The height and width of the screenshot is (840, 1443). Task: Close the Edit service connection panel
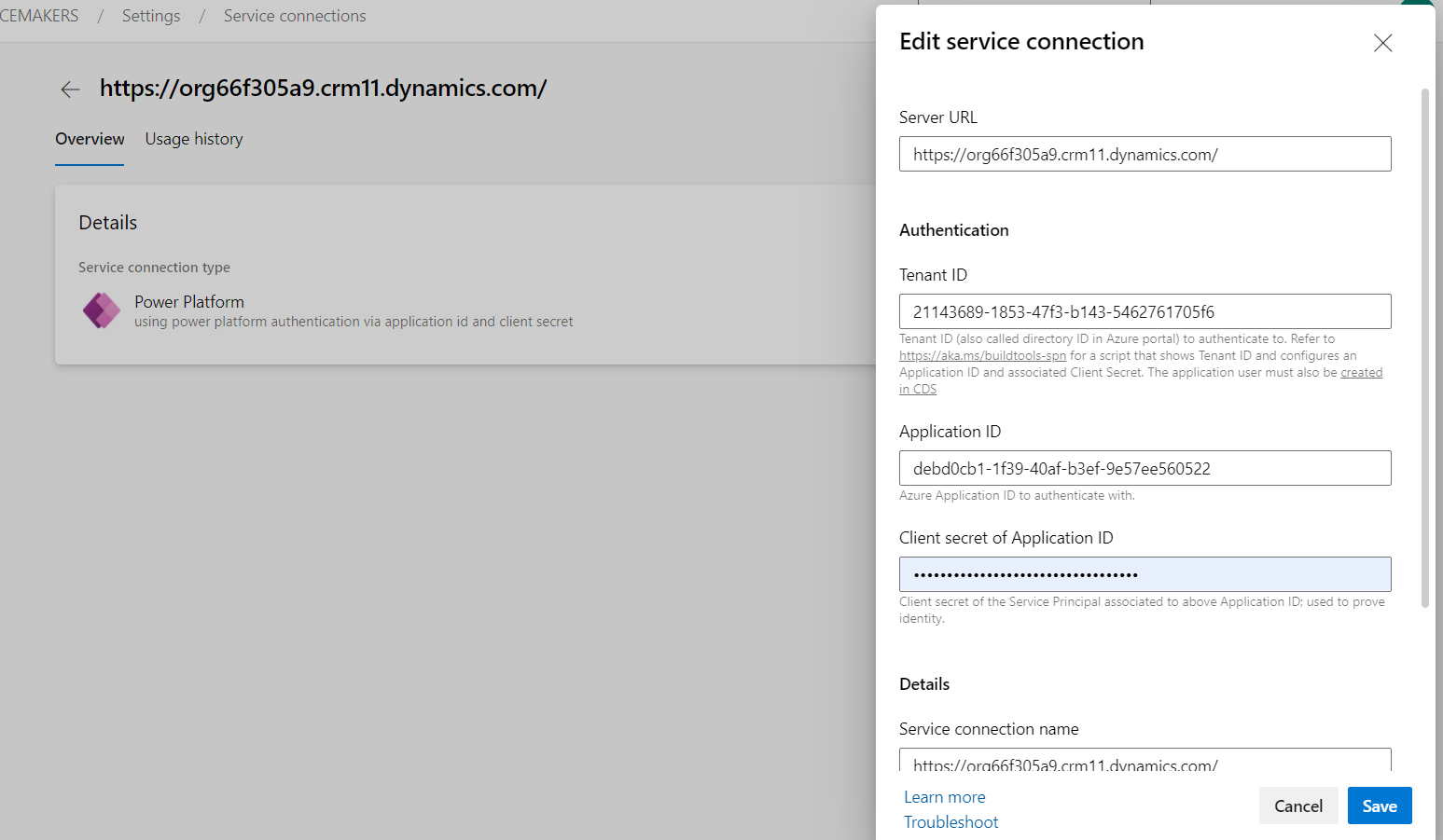click(x=1382, y=43)
